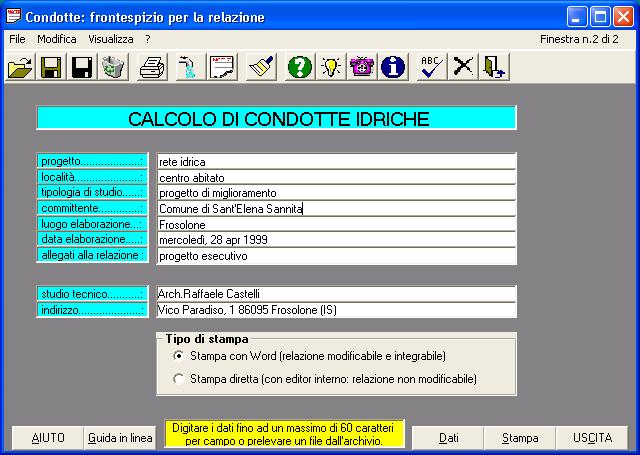Open help with green question mark icon

pyautogui.click(x=299, y=67)
